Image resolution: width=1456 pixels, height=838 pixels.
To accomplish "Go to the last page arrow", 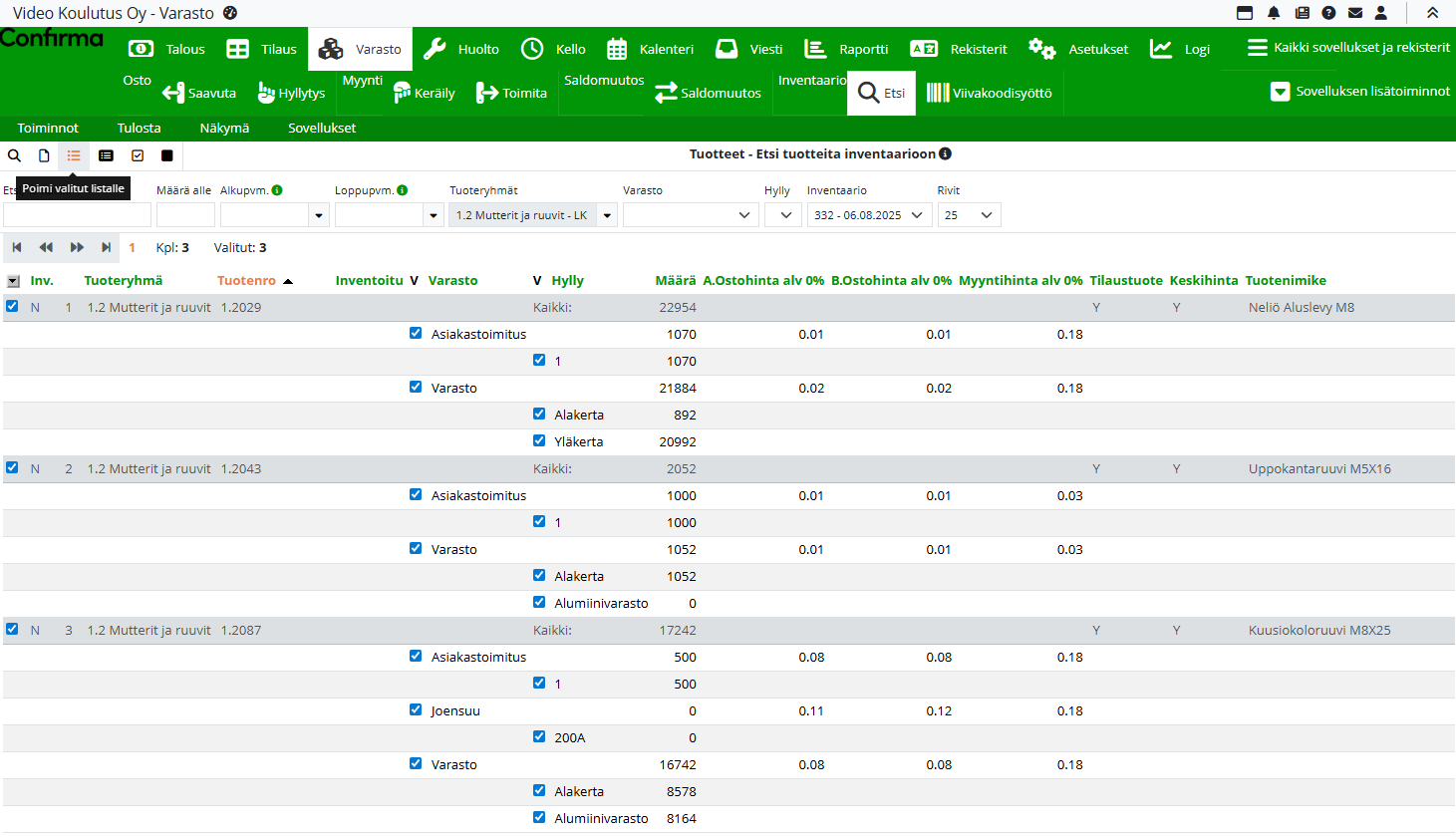I will (x=106, y=247).
